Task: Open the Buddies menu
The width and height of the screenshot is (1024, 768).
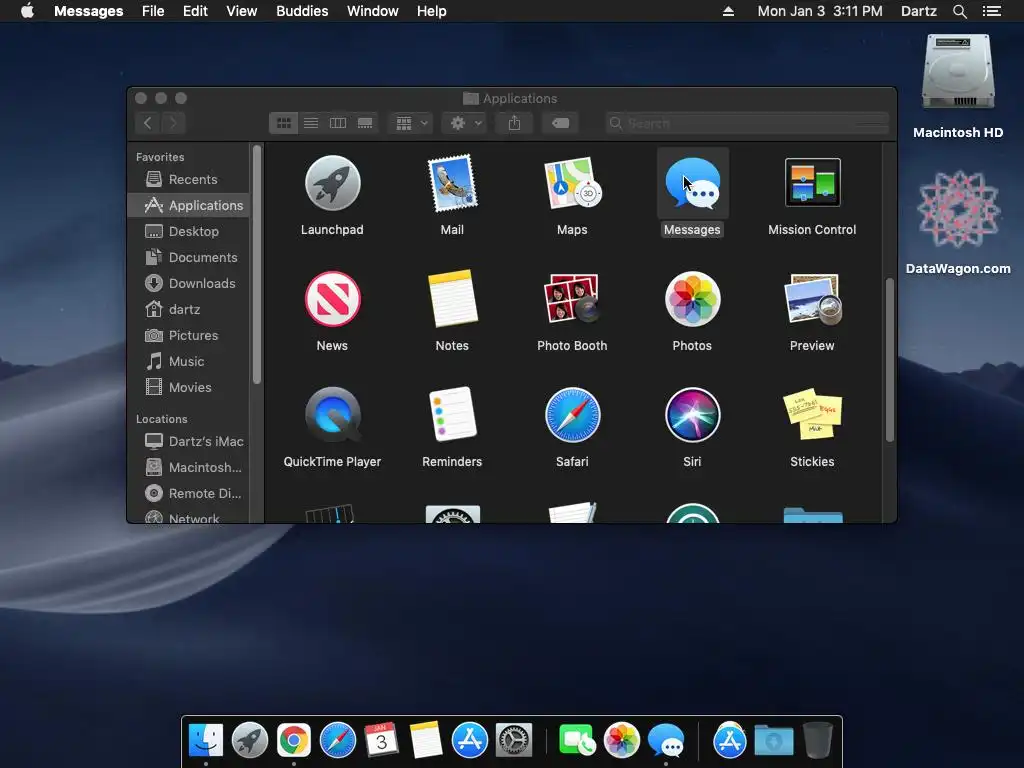Action: pyautogui.click(x=302, y=11)
